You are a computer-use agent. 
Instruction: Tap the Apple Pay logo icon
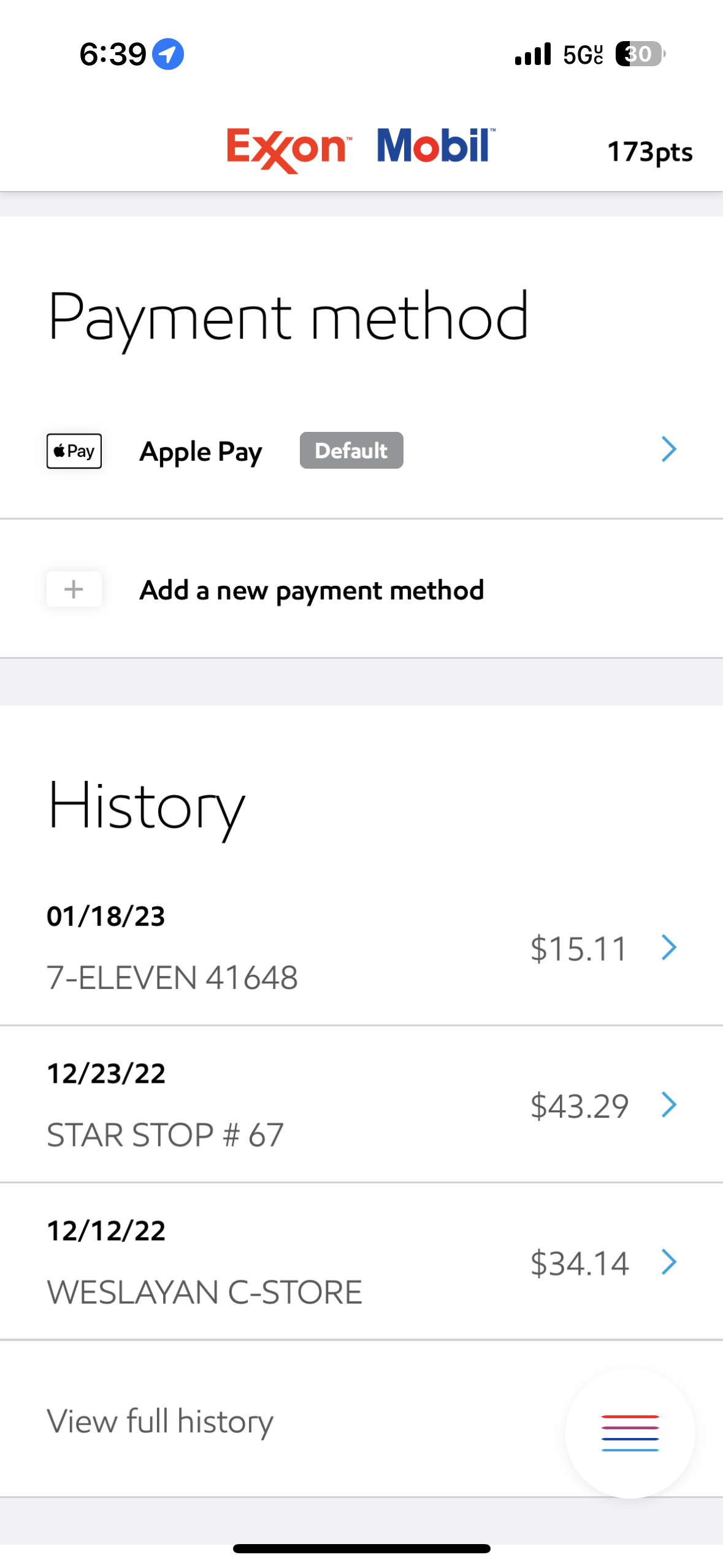click(x=74, y=451)
